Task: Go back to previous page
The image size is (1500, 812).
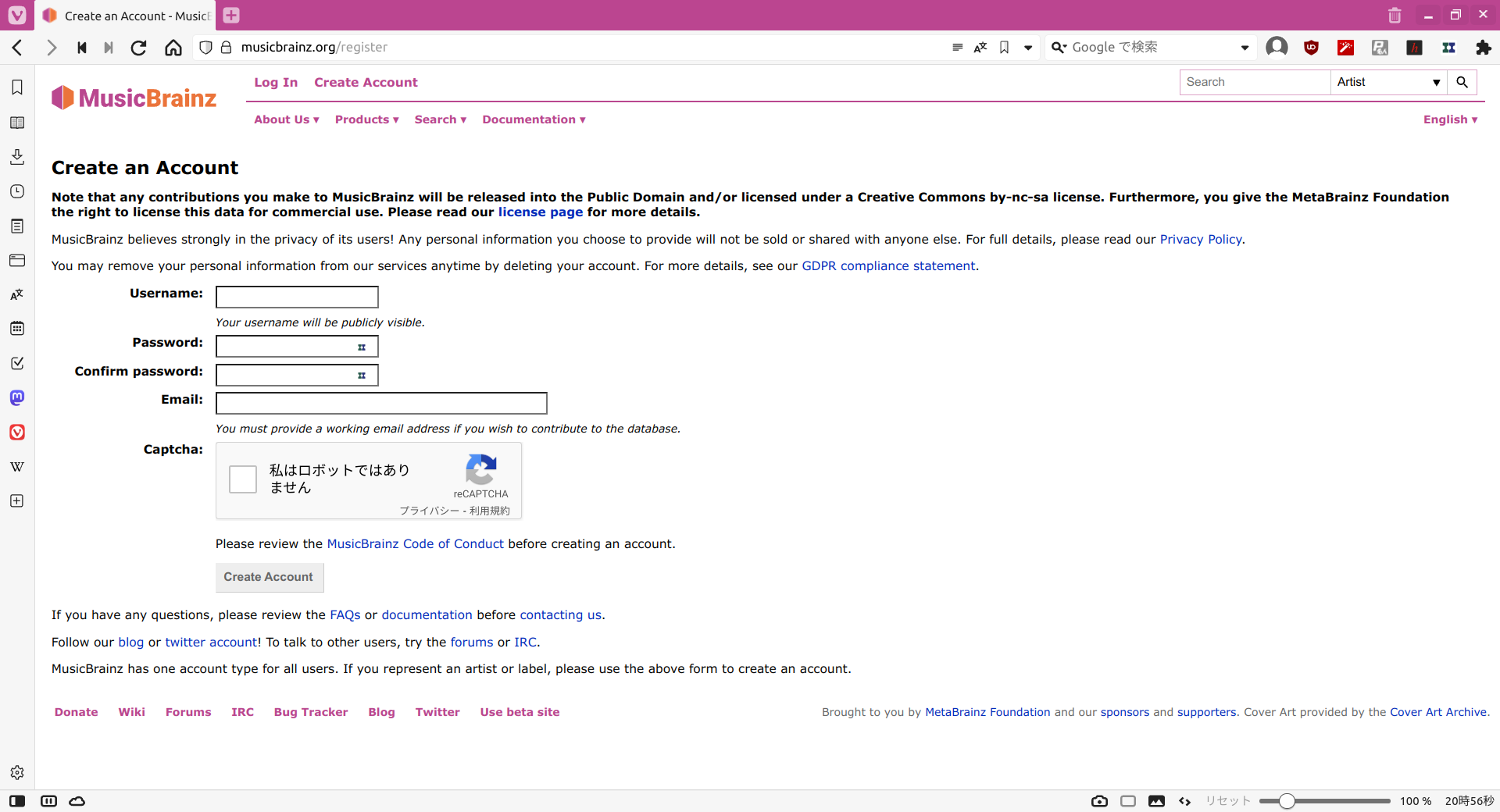Action: click(x=17, y=48)
